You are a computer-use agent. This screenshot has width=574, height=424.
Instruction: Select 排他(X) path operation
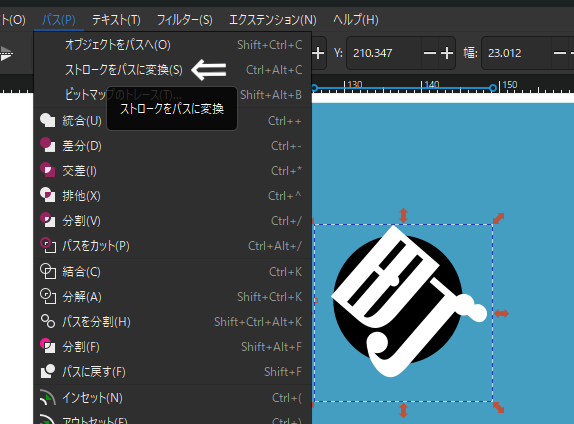click(172, 195)
